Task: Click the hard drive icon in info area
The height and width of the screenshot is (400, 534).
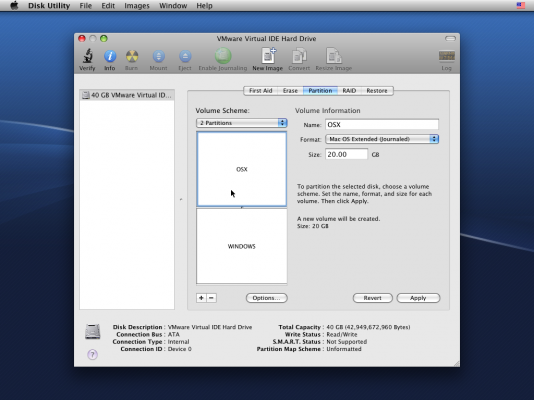Action: pyautogui.click(x=93, y=332)
